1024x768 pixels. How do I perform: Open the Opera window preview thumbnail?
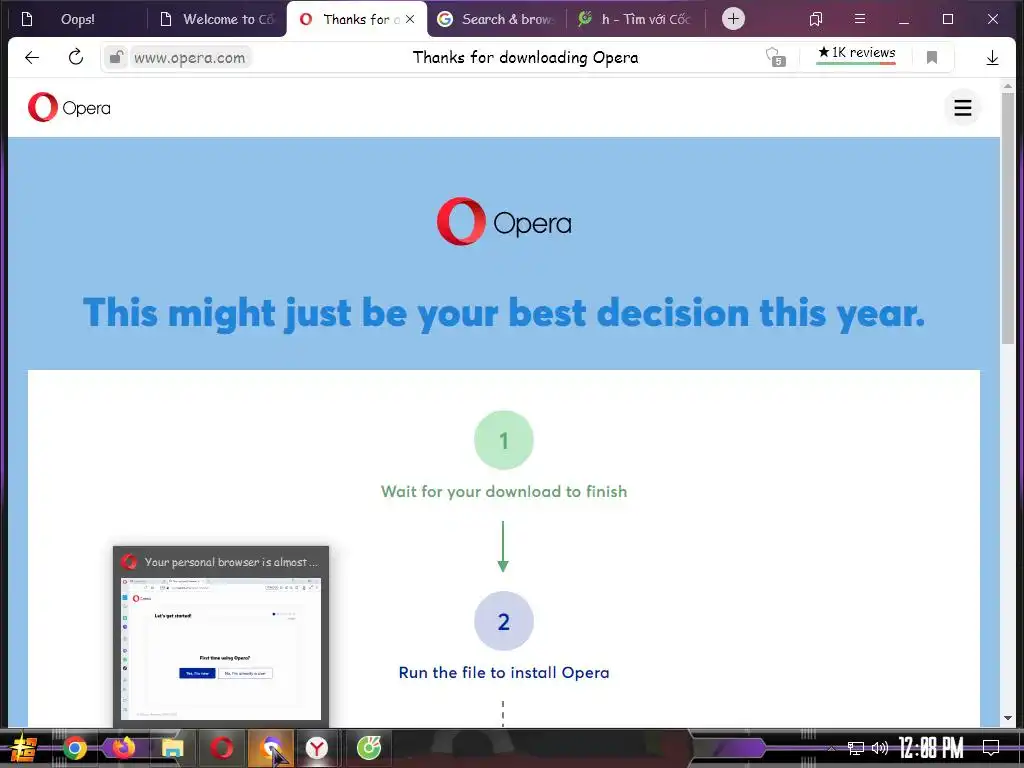pos(221,649)
